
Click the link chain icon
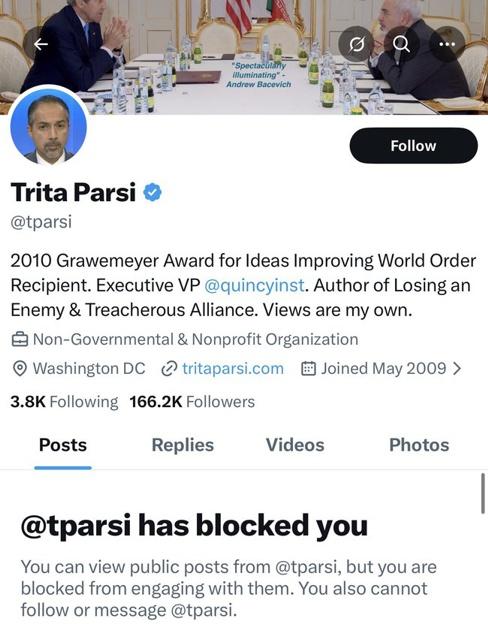(x=169, y=369)
